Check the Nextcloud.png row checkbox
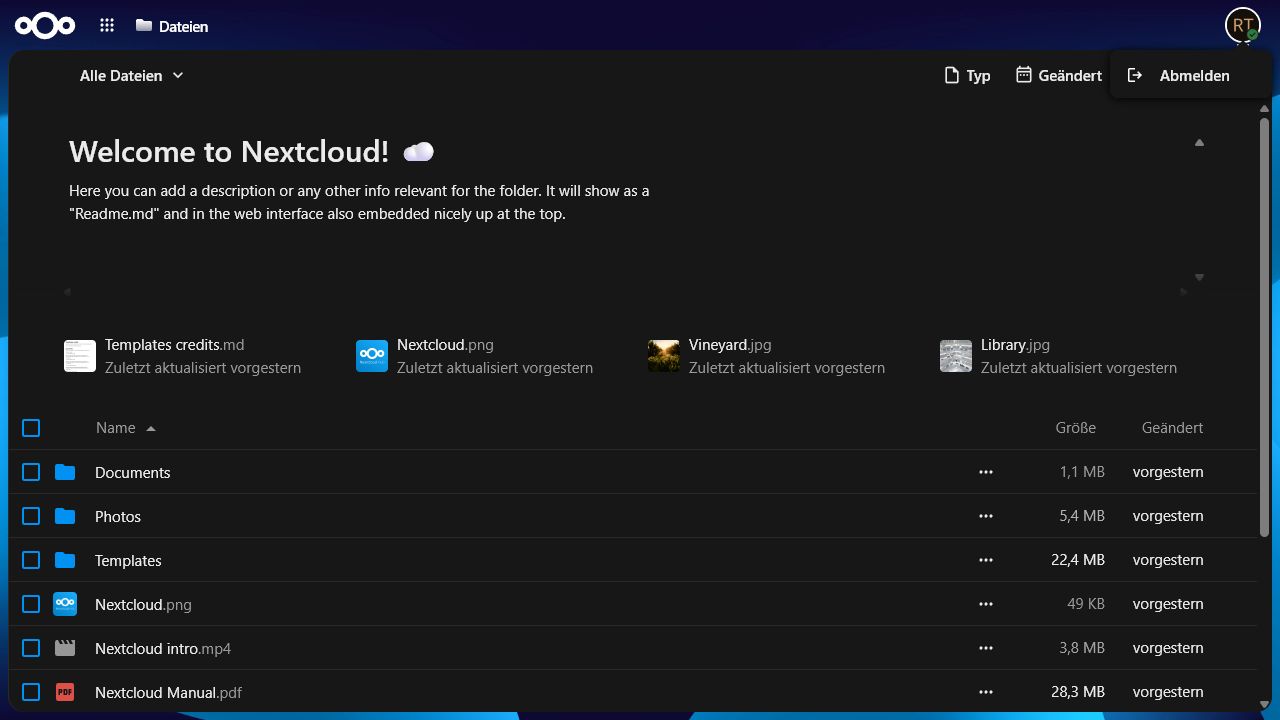 (x=31, y=604)
